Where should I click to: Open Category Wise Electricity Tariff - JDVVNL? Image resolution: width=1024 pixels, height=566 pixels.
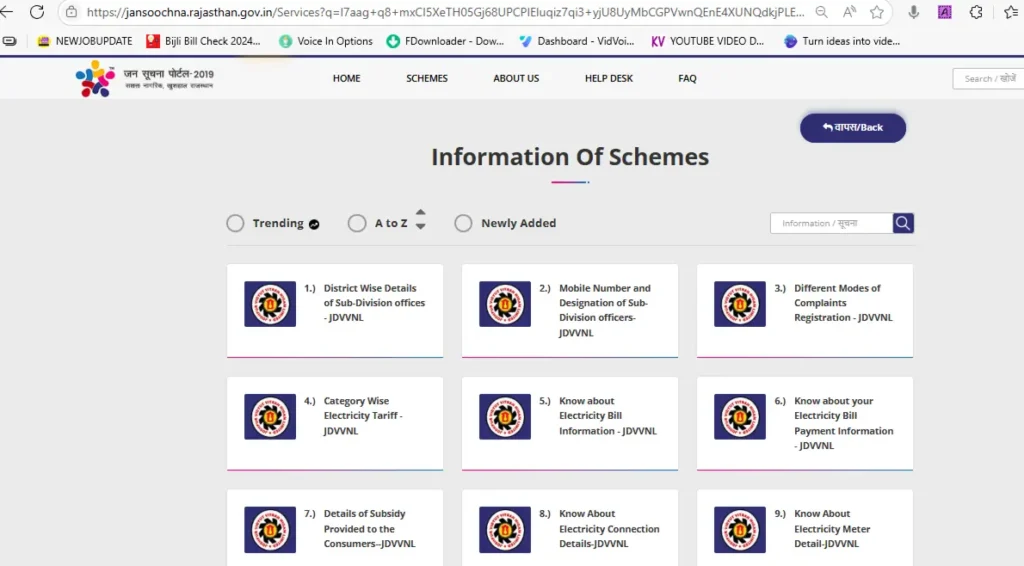coord(363,416)
